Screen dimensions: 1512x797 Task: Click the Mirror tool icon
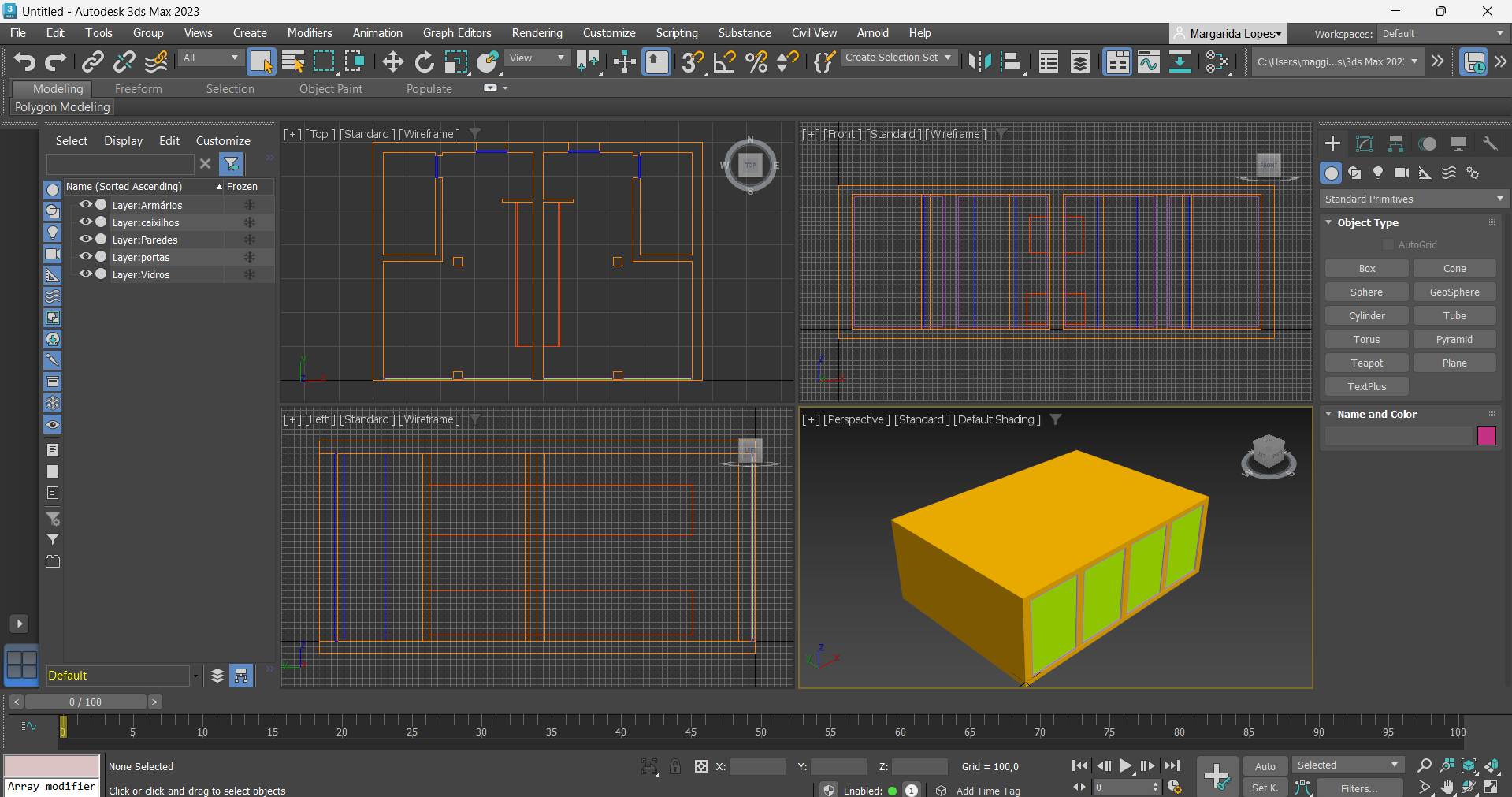tap(979, 61)
